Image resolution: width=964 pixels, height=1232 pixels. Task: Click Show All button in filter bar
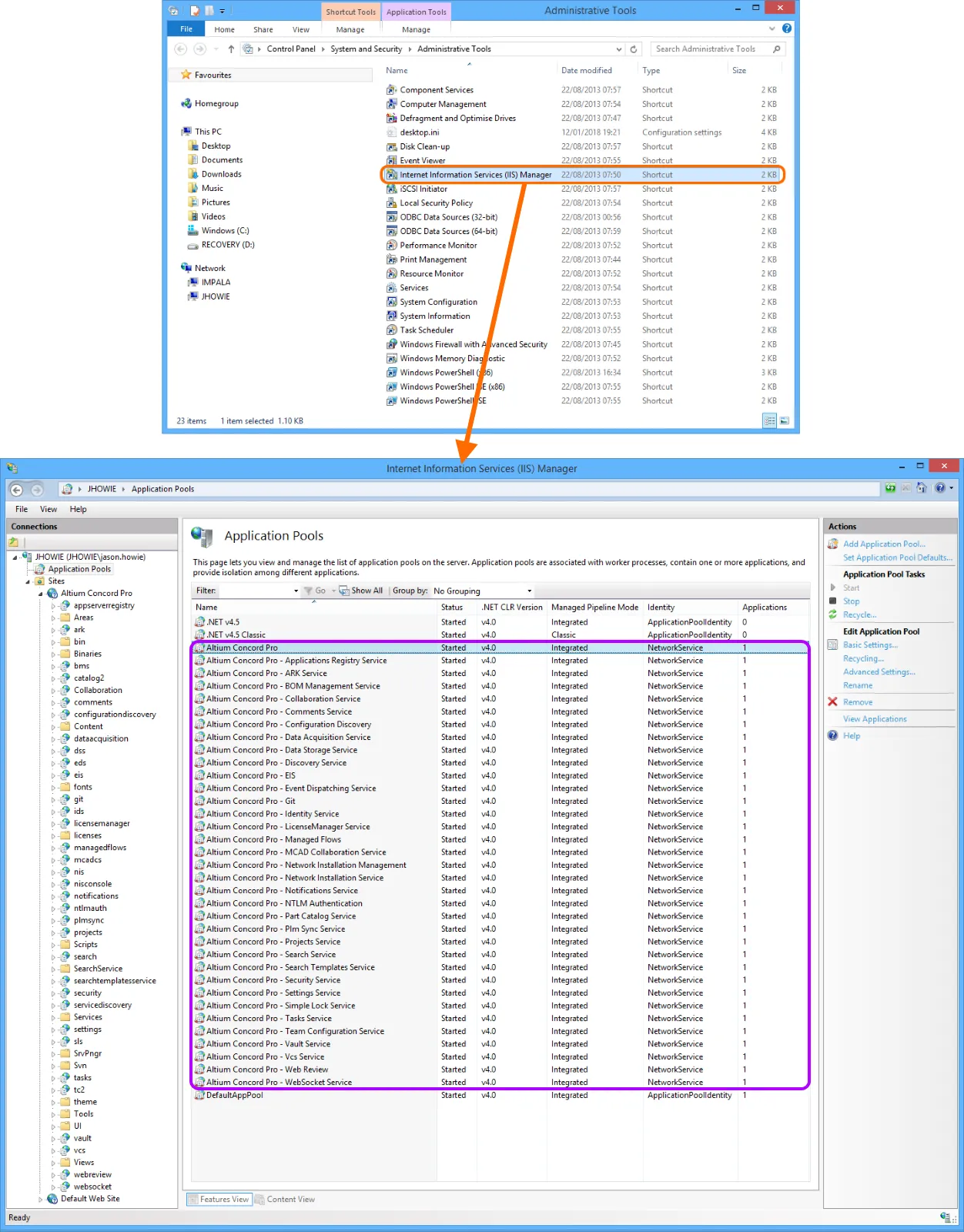pos(361,591)
